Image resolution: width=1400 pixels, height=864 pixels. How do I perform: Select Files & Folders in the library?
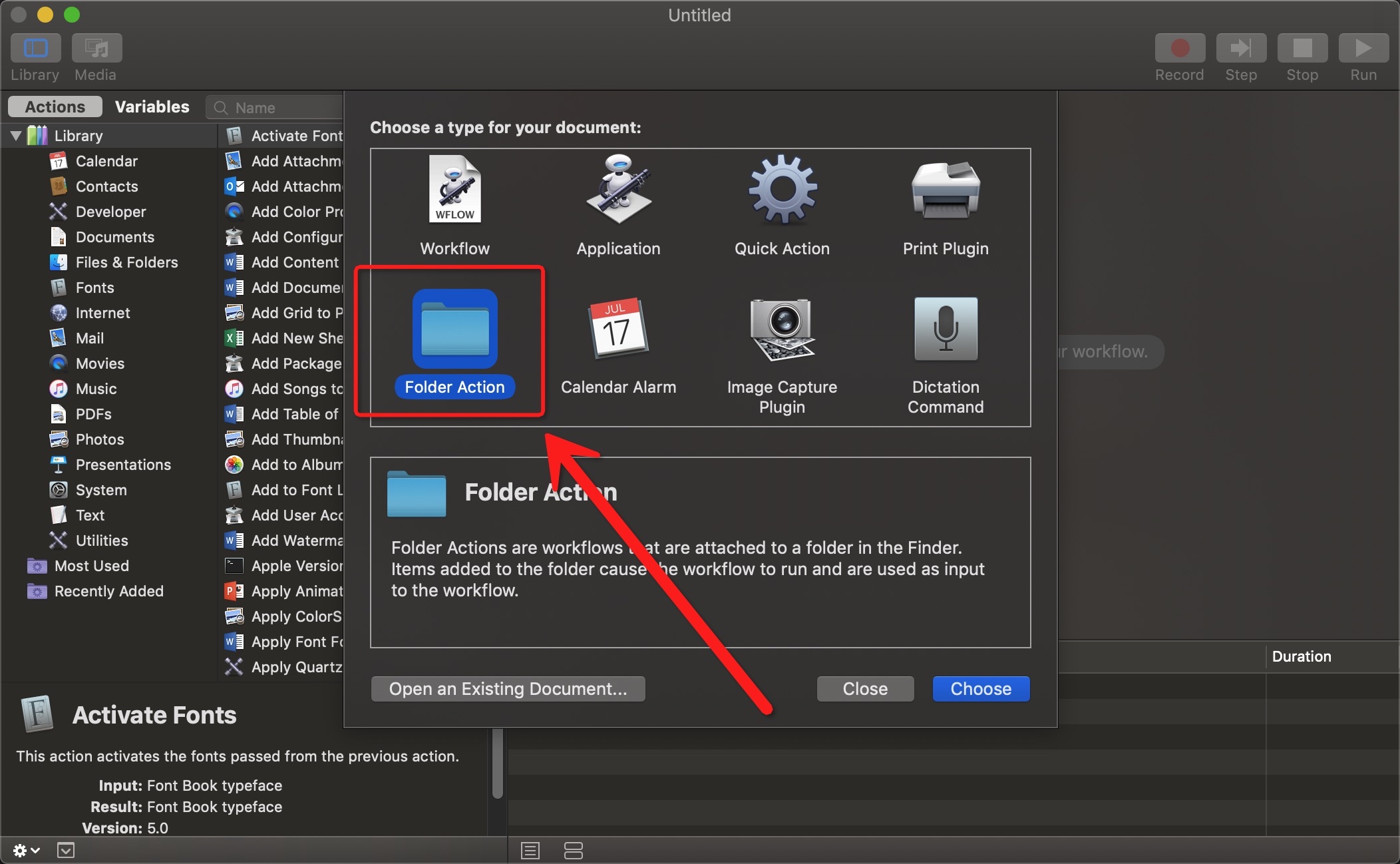(126, 262)
